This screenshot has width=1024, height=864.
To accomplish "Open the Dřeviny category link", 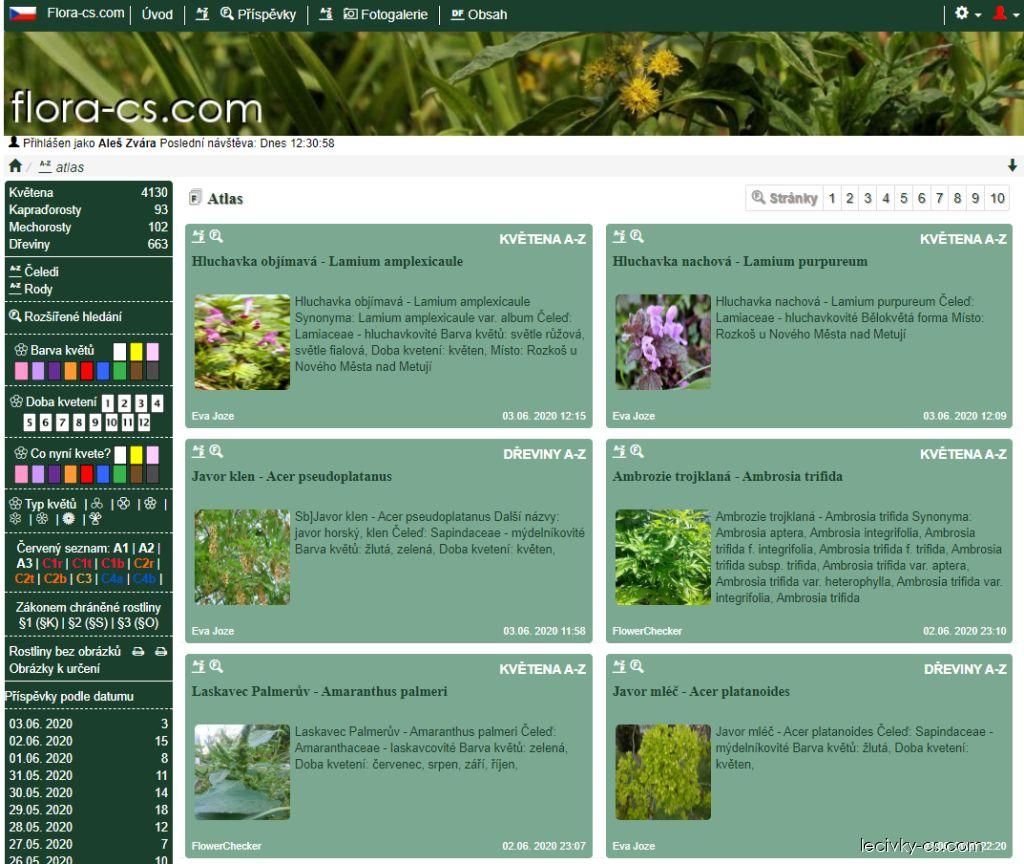I will click(32, 244).
